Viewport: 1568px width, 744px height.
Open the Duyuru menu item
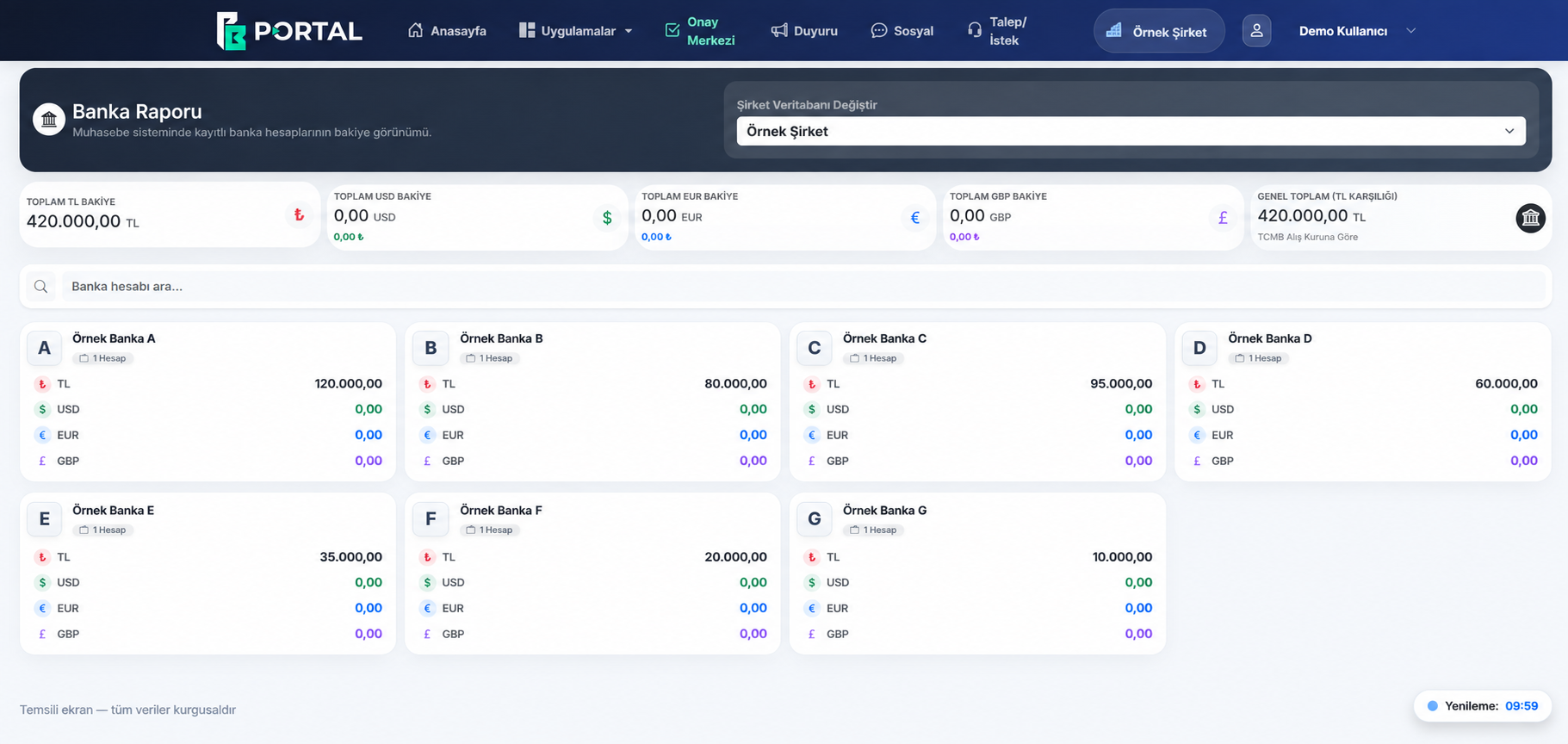click(x=804, y=31)
